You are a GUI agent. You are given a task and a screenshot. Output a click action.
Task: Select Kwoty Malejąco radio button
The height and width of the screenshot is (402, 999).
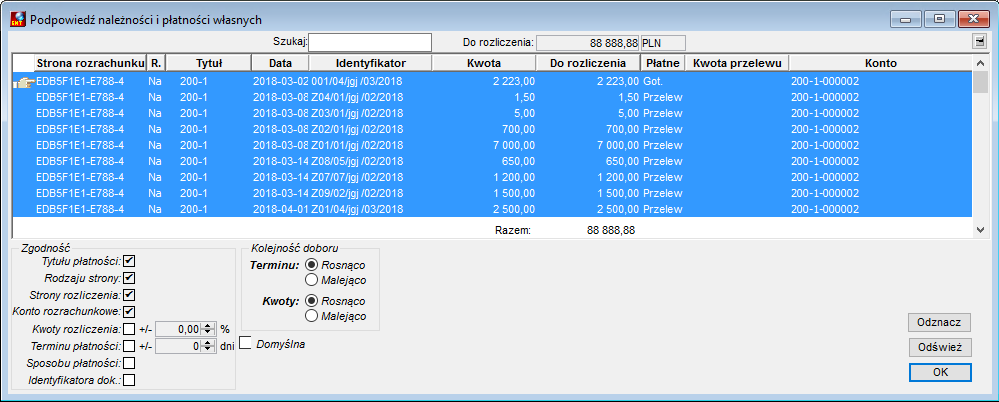coord(312,315)
